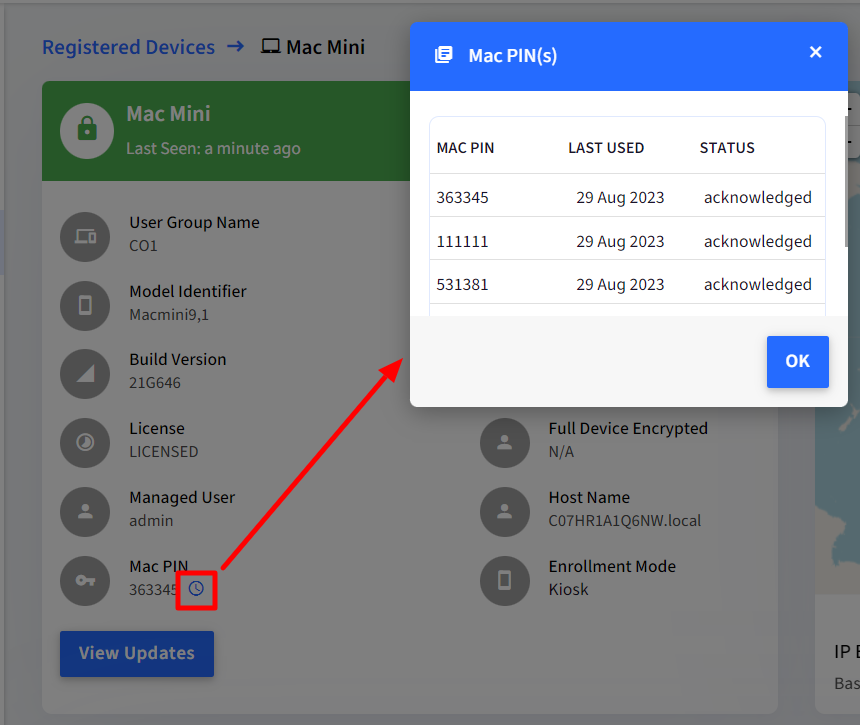The image size is (860, 725).
Task: Click the Model Identifier phone icon
Action: point(85,305)
